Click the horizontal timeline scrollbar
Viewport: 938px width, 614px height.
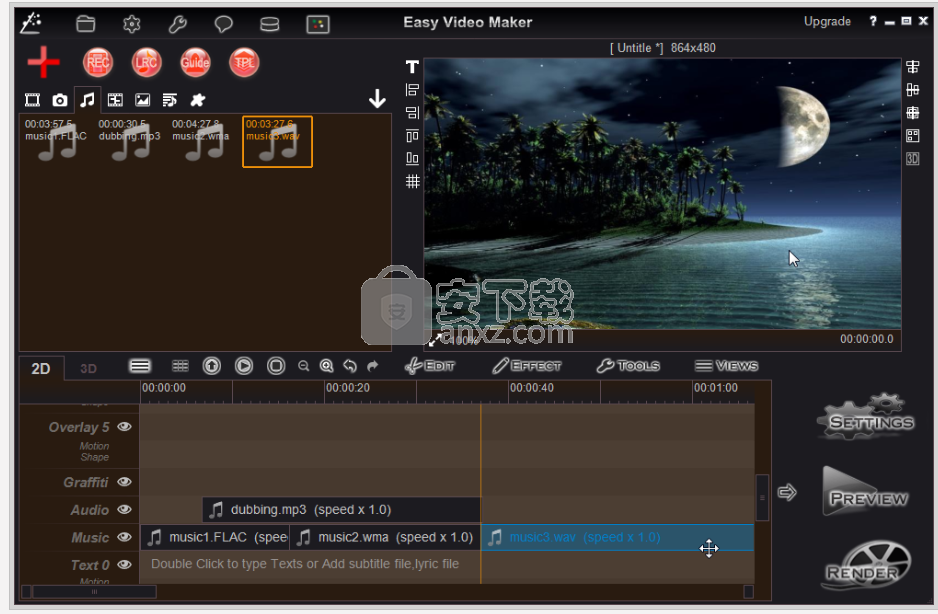pyautogui.click(x=94, y=592)
